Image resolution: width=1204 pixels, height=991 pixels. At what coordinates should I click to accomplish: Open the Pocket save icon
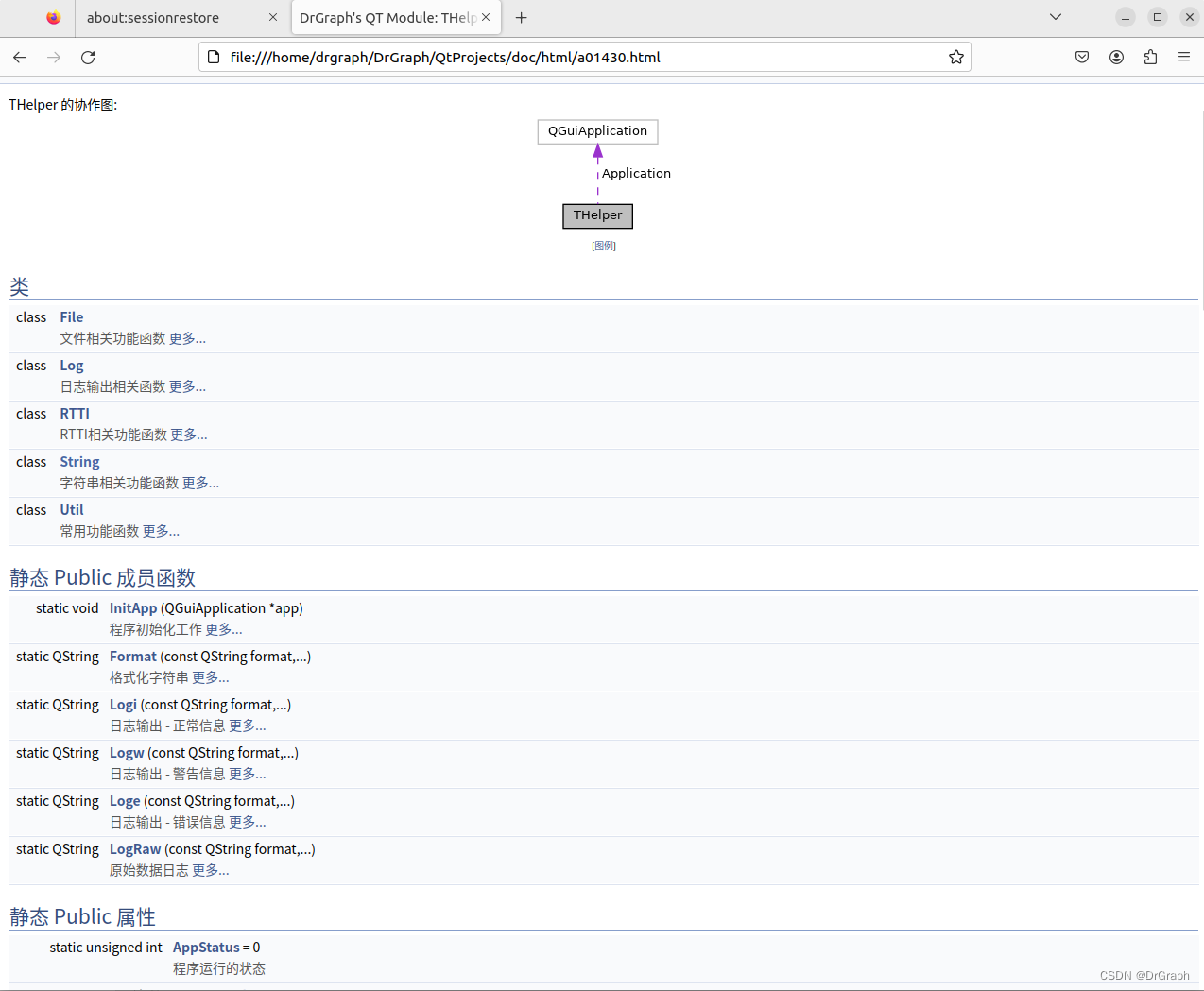pos(1082,57)
